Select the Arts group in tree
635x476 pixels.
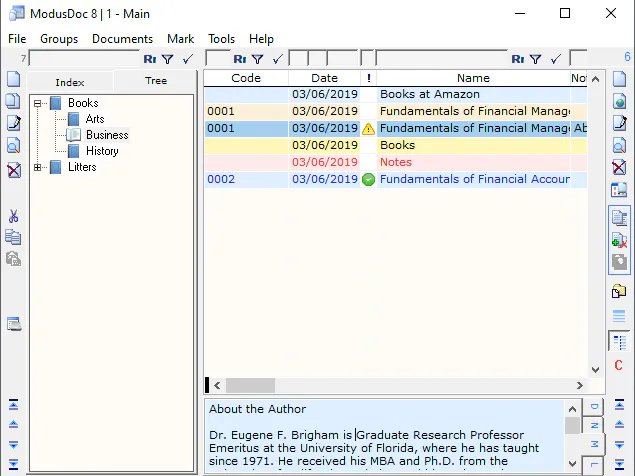pyautogui.click(x=95, y=119)
